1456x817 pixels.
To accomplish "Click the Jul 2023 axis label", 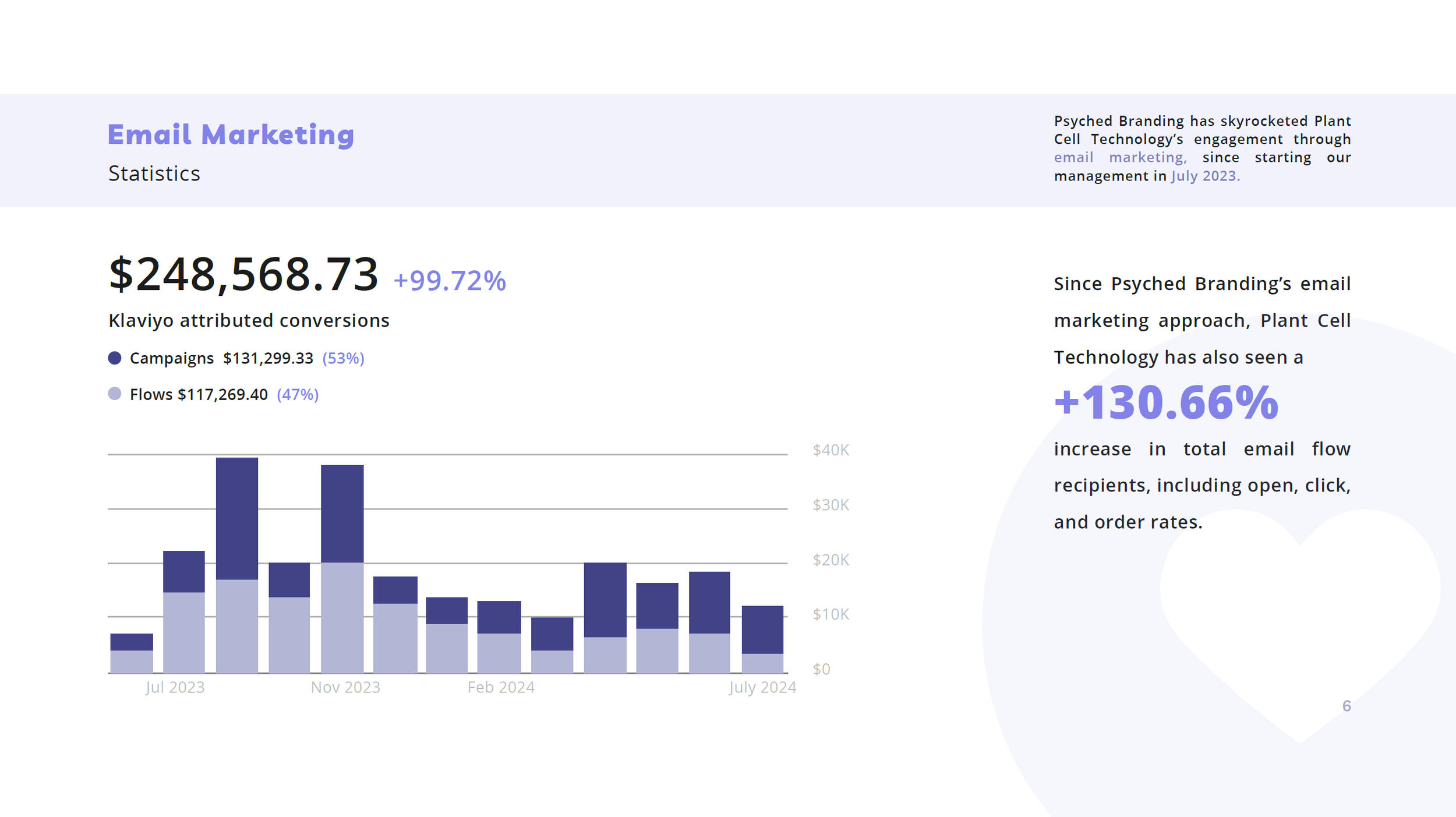I will 175,688.
